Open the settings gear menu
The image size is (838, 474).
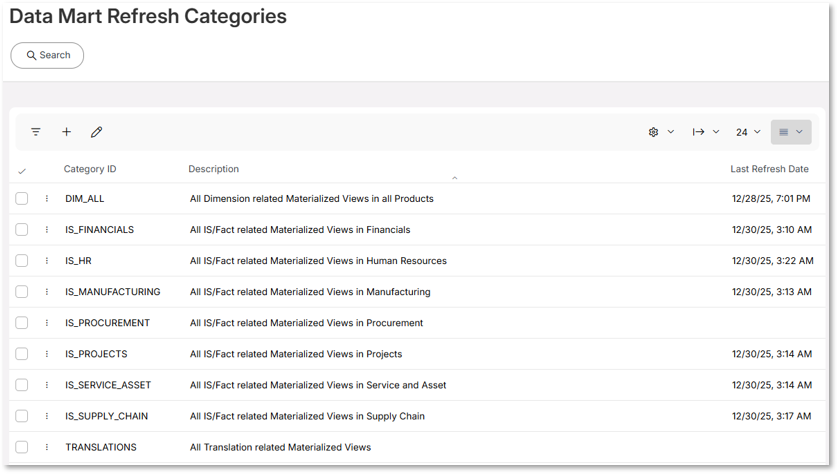(x=653, y=132)
